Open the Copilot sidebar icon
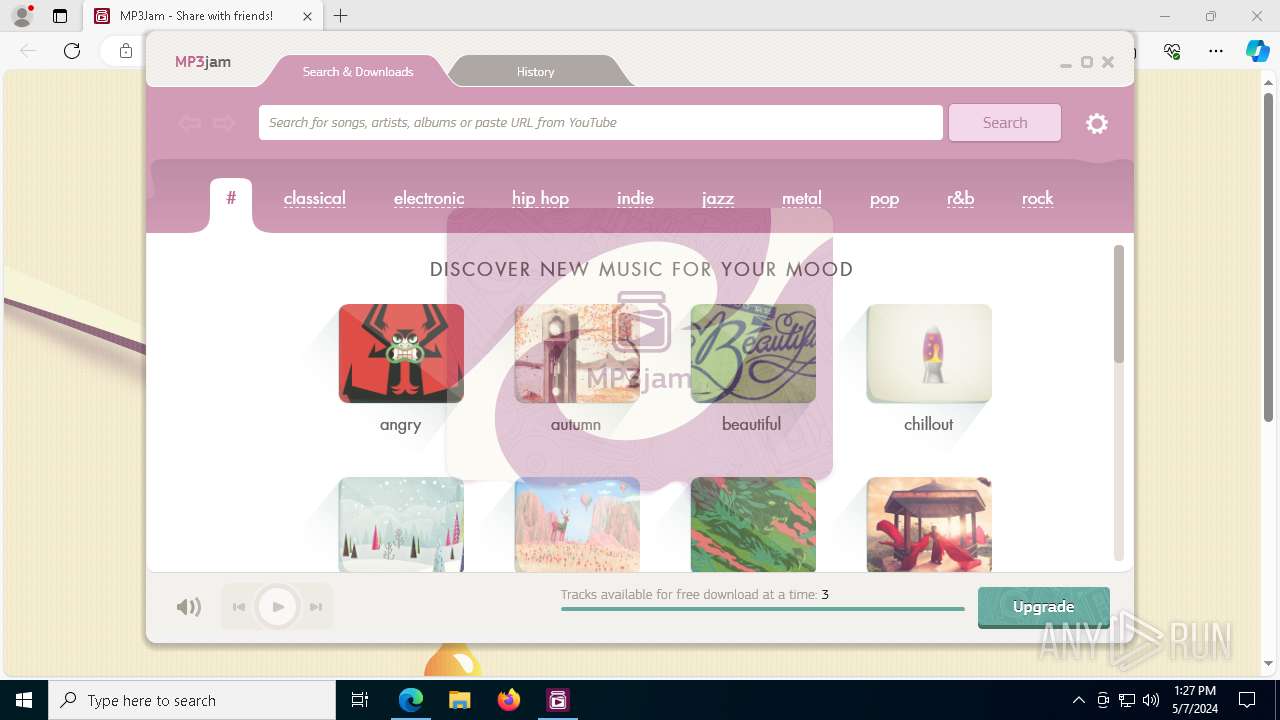Viewport: 1280px width, 720px height. coord(1257,51)
